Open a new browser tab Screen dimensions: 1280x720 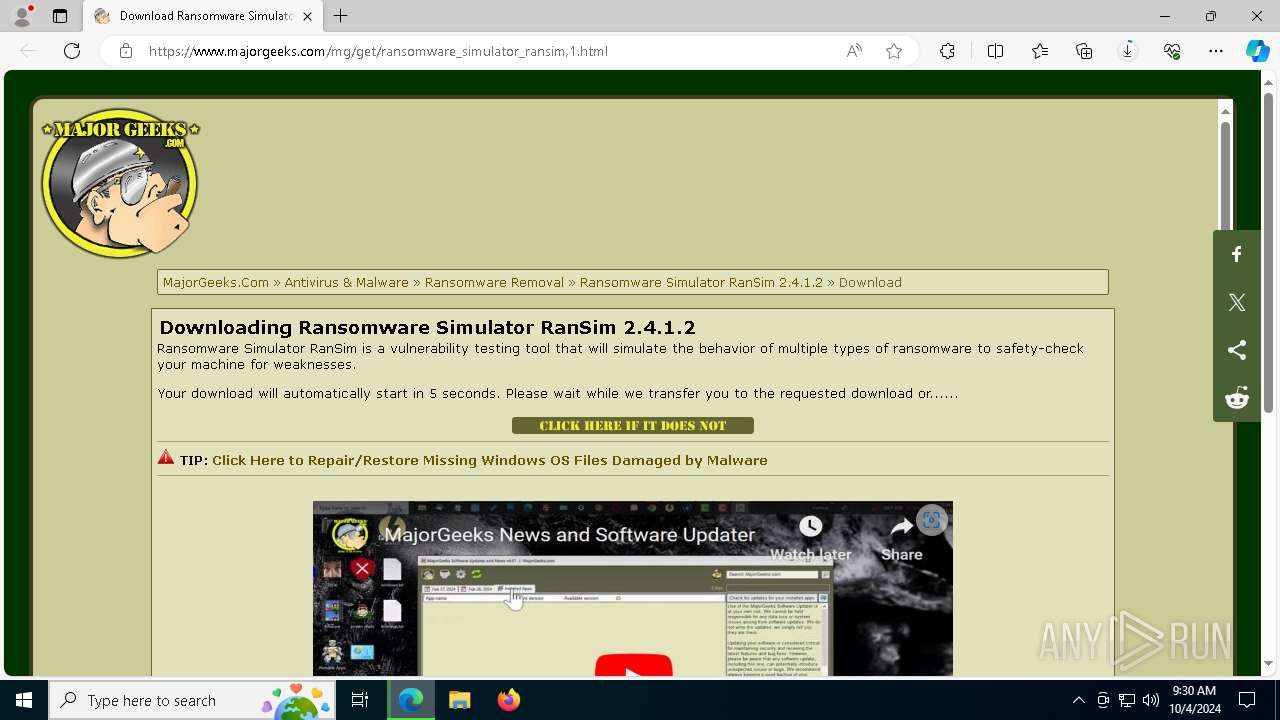click(341, 16)
